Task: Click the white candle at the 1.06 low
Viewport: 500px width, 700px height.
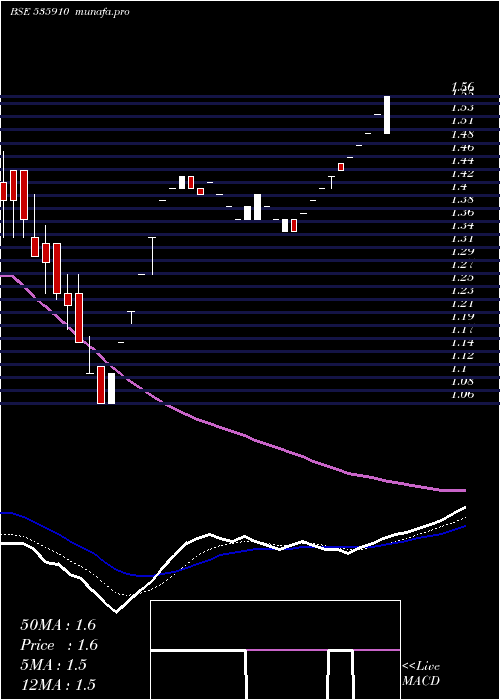Action: point(111,388)
